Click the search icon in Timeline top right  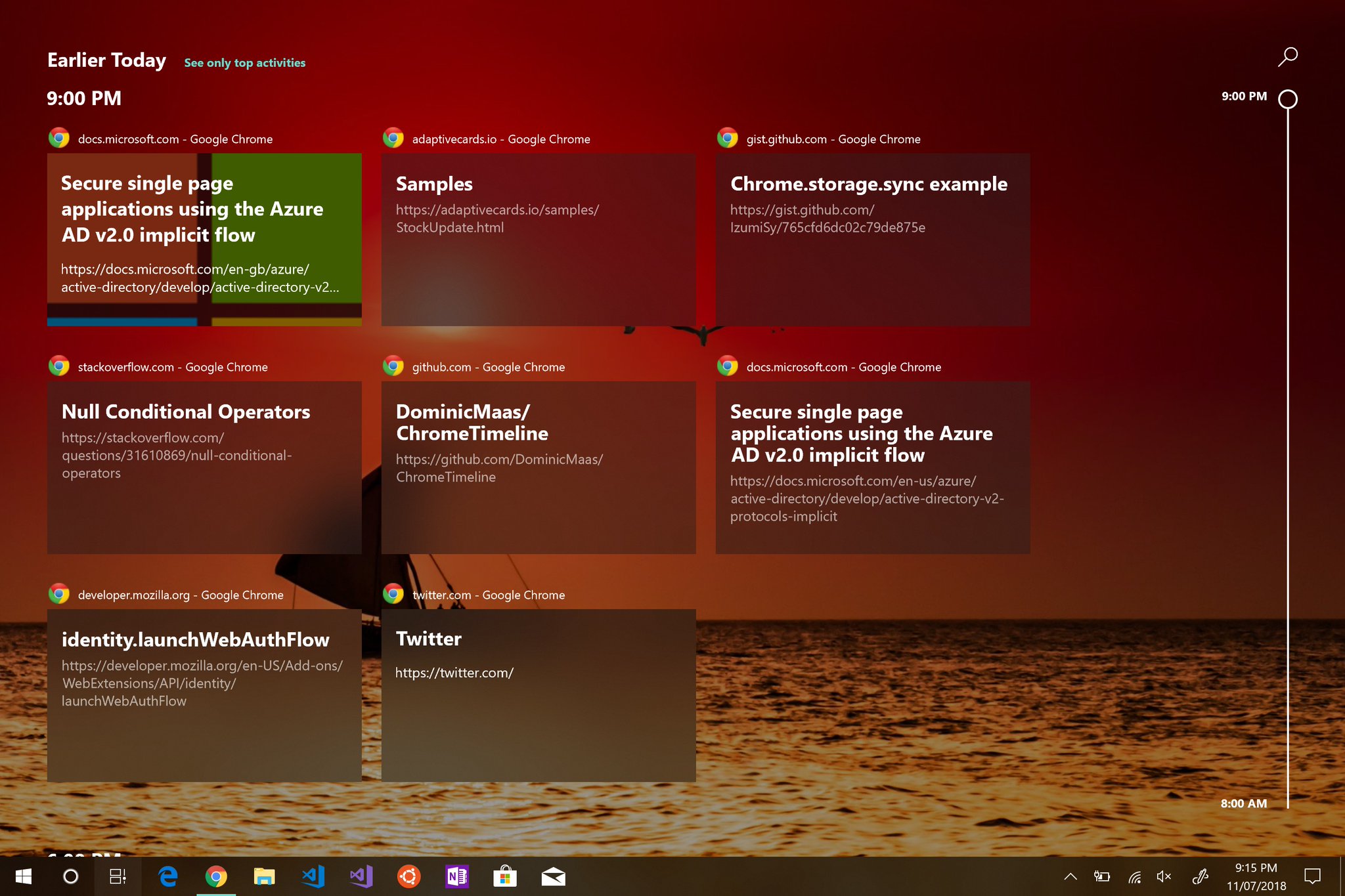[x=1289, y=56]
